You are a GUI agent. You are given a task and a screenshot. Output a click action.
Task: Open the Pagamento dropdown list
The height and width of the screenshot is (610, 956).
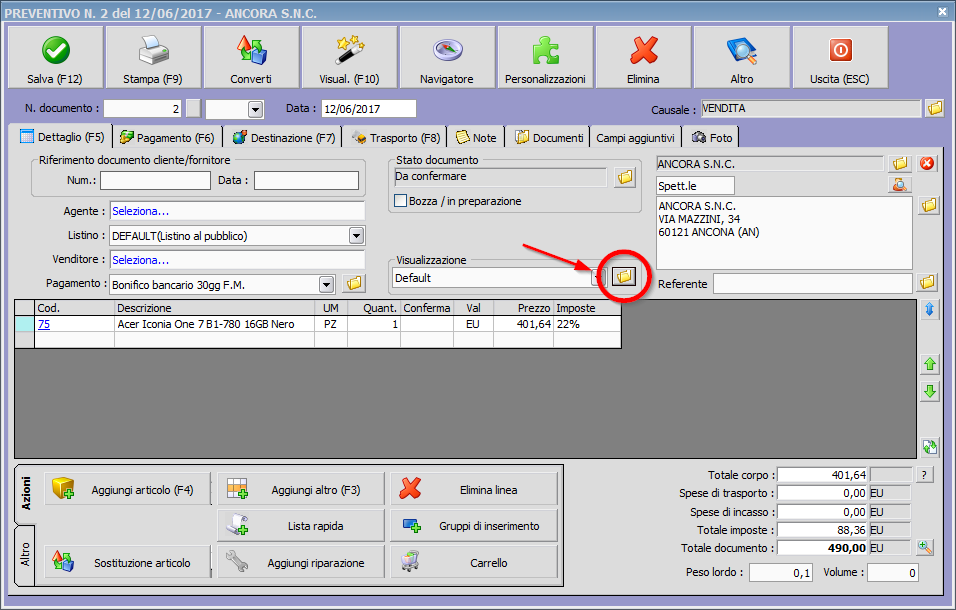tap(326, 284)
